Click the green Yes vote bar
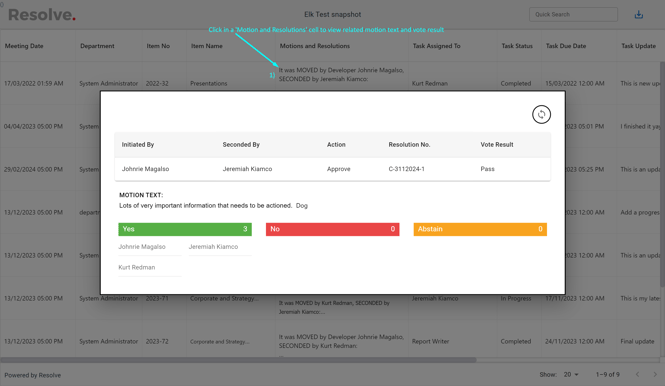The height and width of the screenshot is (386, 665). (x=185, y=229)
